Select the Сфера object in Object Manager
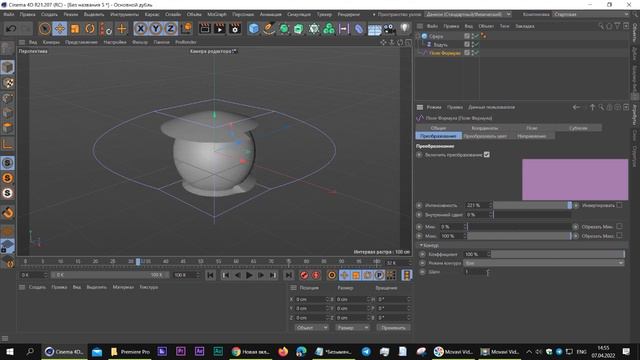Viewport: 640px width, 360px height. pos(436,36)
